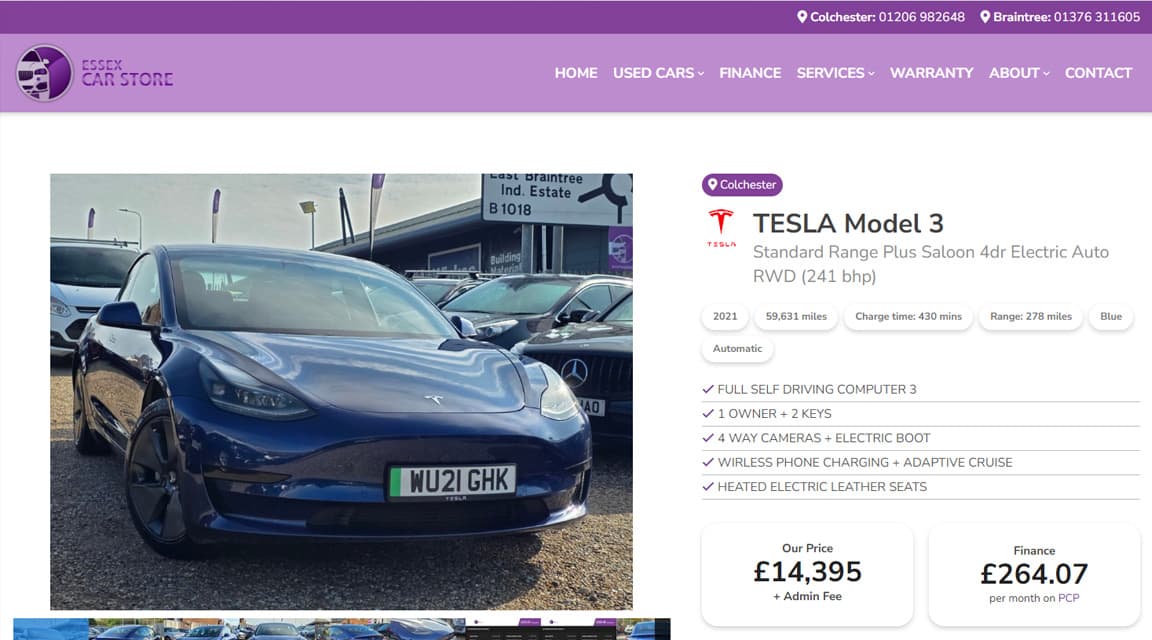This screenshot has width=1152, height=640.
Task: Open the Home menu item
Action: 576,73
